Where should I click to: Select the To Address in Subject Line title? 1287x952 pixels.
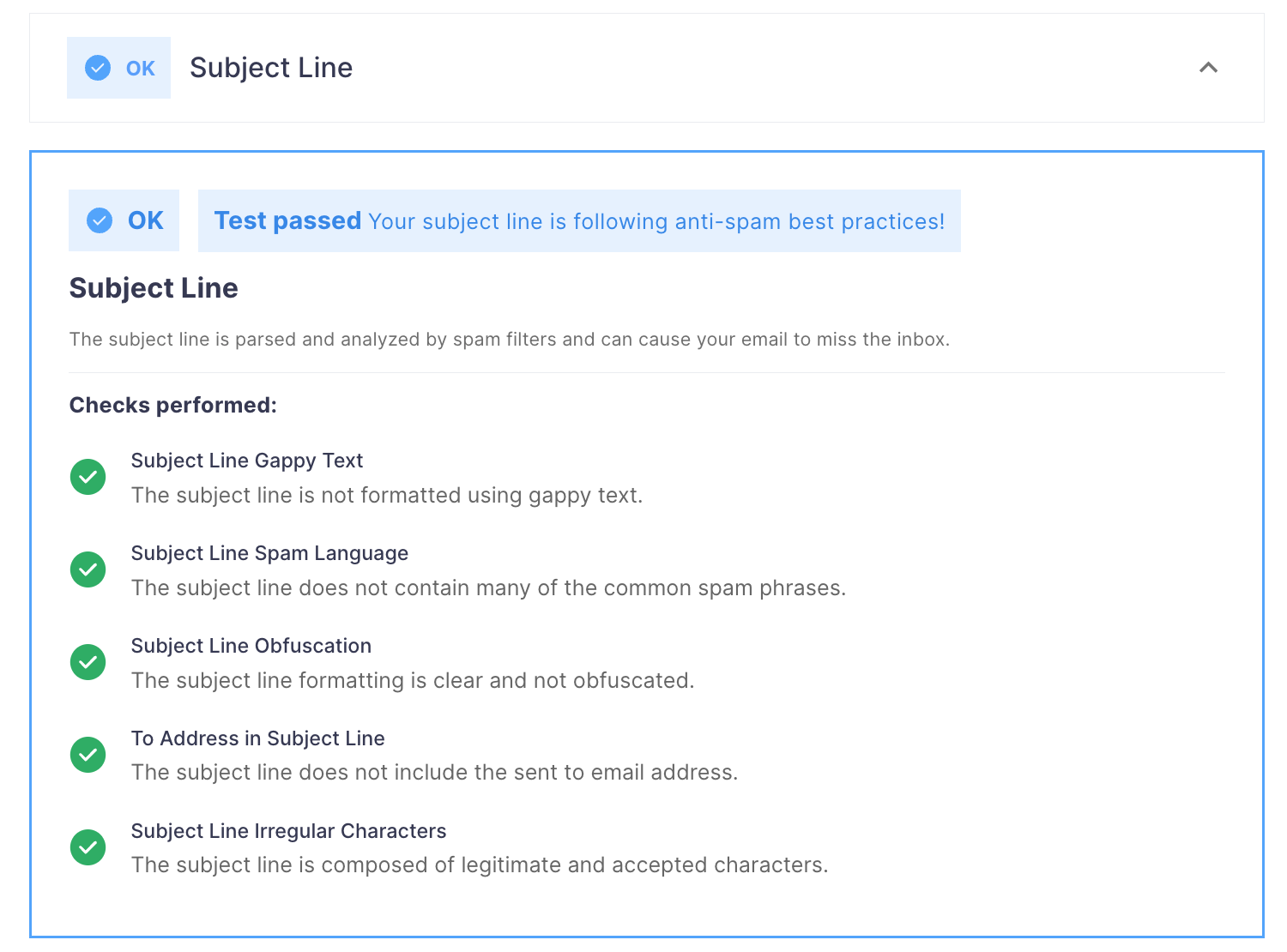257,738
